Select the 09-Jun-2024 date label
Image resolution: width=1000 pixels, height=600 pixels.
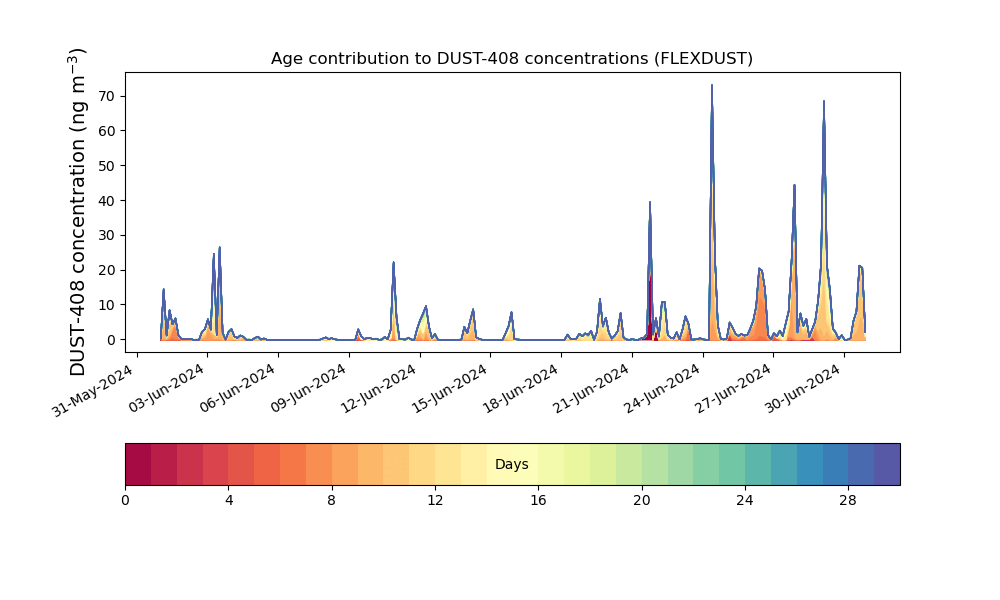[309, 388]
